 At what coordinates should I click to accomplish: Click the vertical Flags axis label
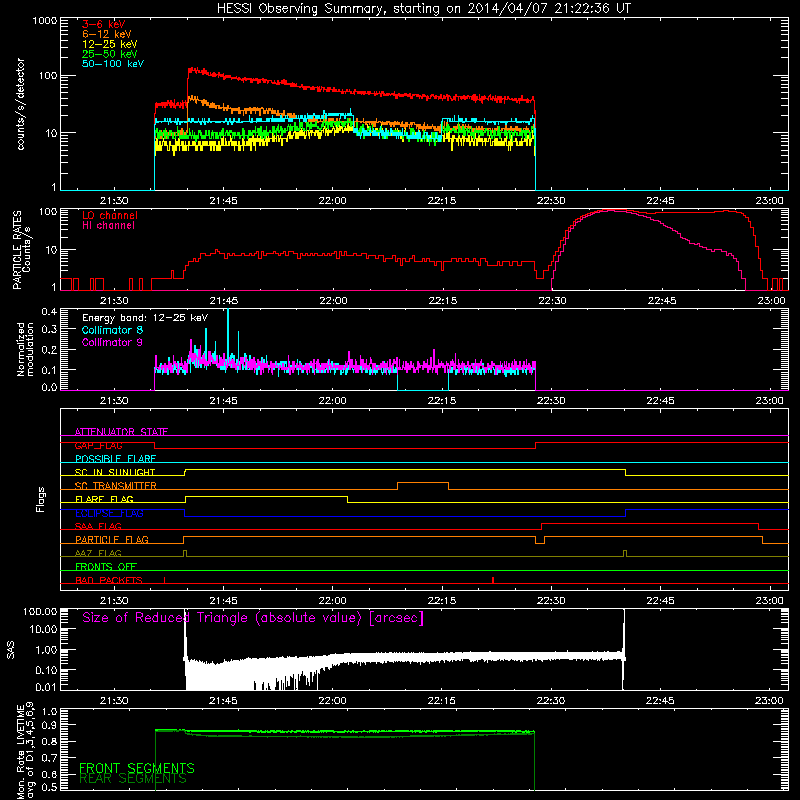41,499
